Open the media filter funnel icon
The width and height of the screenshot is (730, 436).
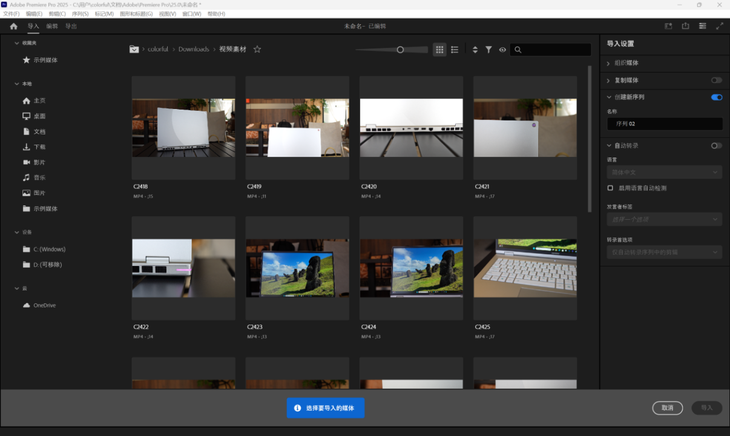489,49
